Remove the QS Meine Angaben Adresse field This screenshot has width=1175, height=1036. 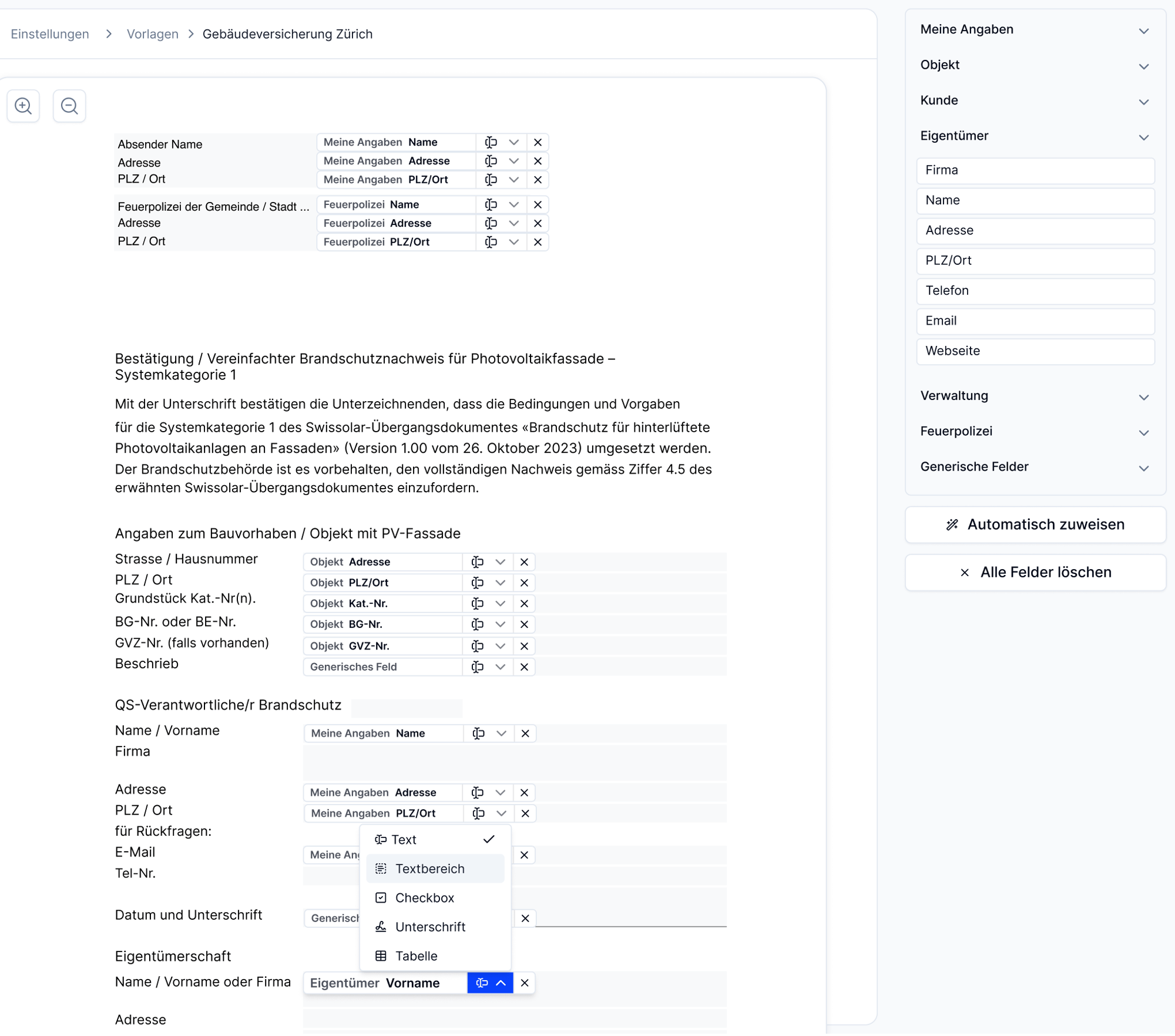tap(524, 793)
